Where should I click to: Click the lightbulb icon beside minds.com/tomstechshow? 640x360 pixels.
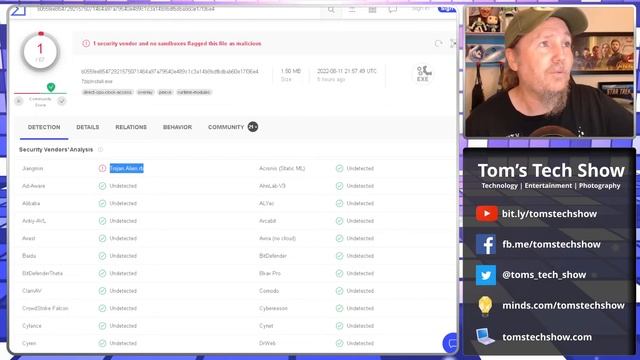pos(485,306)
